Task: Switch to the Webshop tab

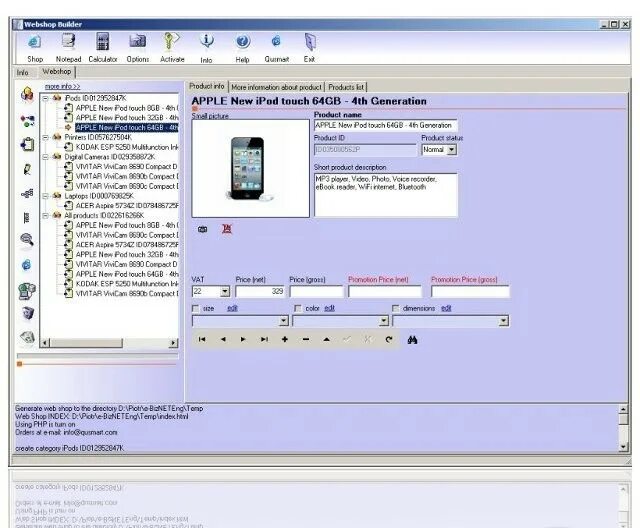Action: coord(57,72)
